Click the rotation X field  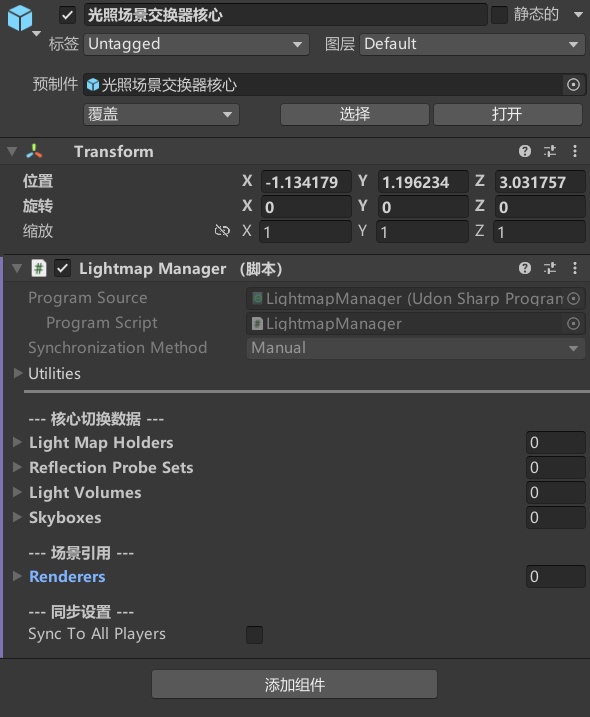click(x=306, y=207)
